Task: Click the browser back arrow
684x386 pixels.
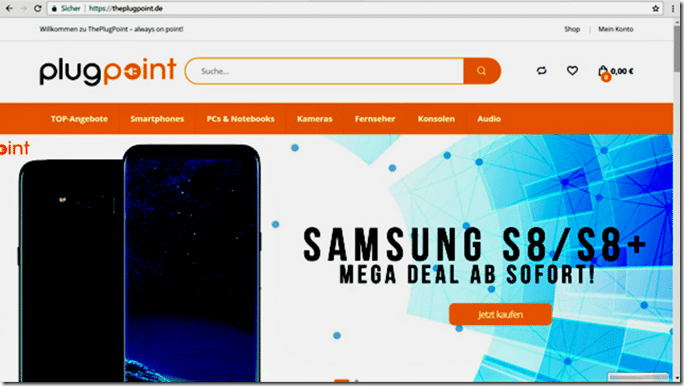Action: (x=9, y=8)
